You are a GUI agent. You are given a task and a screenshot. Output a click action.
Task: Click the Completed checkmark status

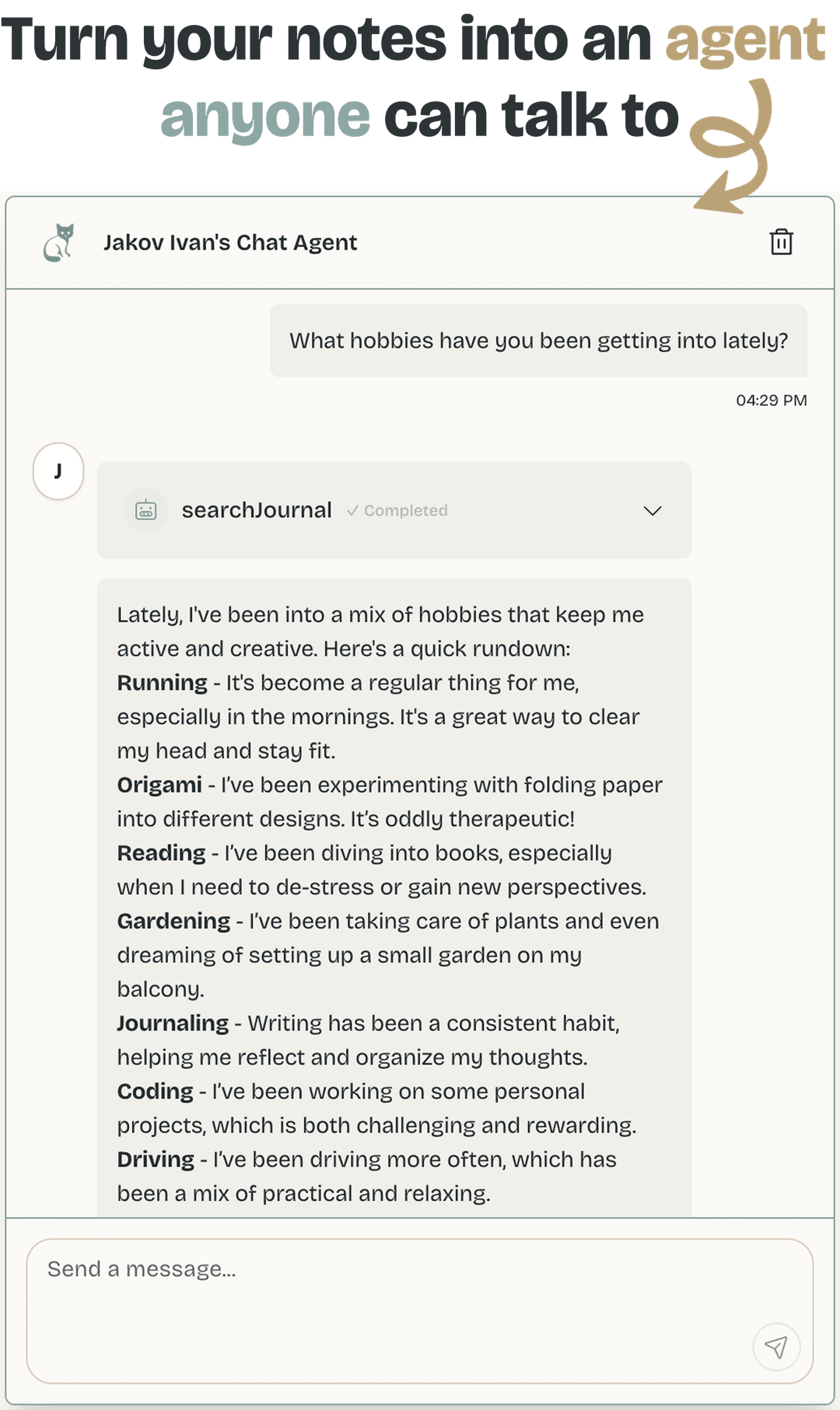[397, 511]
